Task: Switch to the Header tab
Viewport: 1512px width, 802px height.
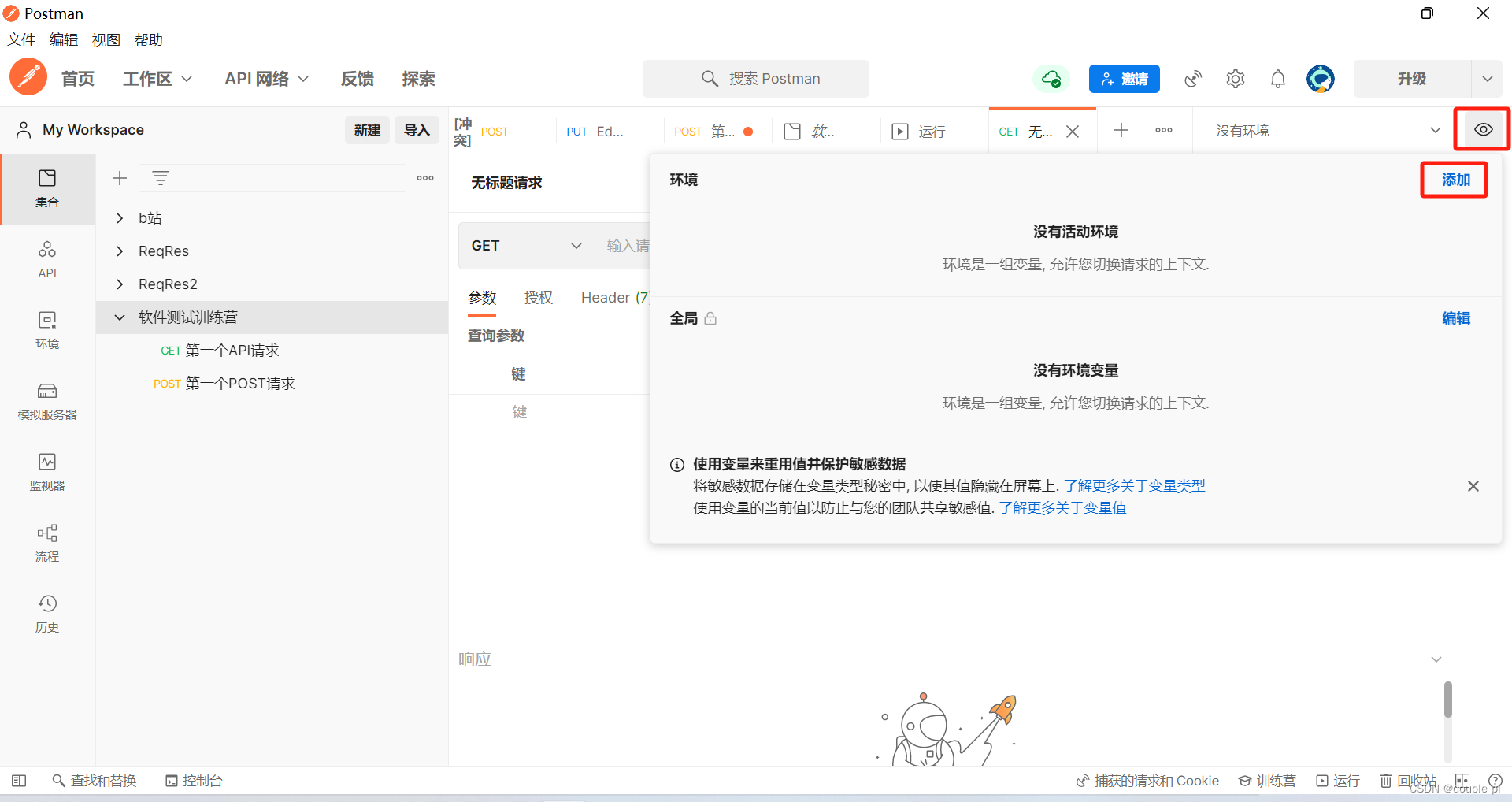Action: pyautogui.click(x=614, y=298)
